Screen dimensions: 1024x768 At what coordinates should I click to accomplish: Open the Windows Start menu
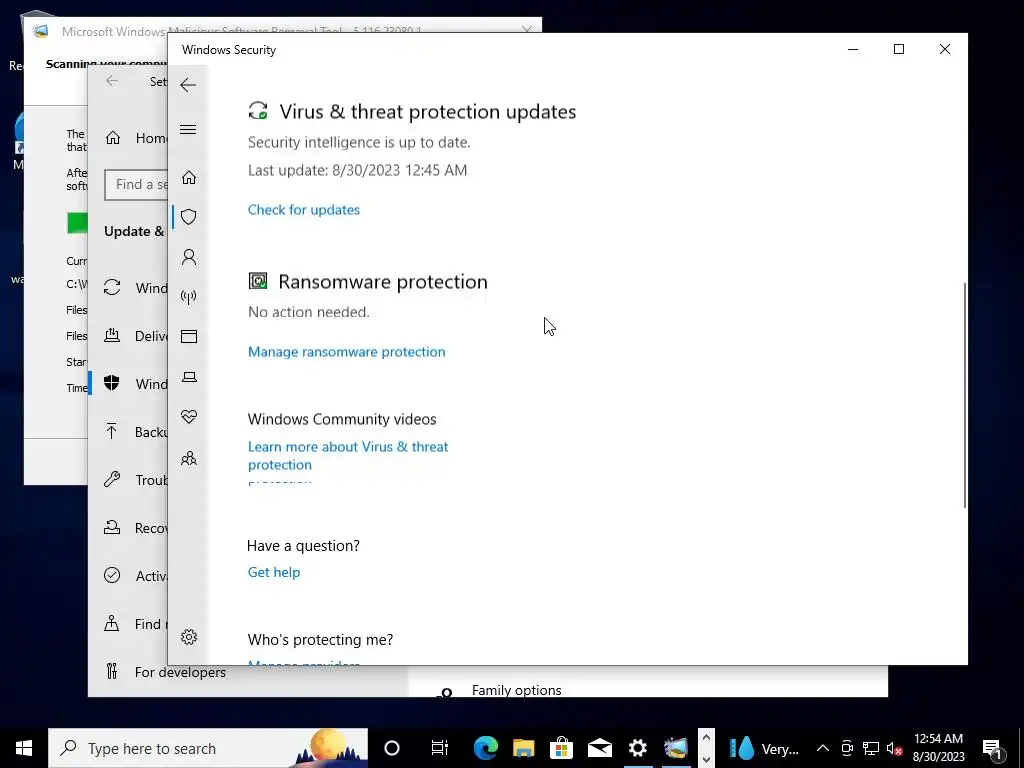(x=24, y=748)
